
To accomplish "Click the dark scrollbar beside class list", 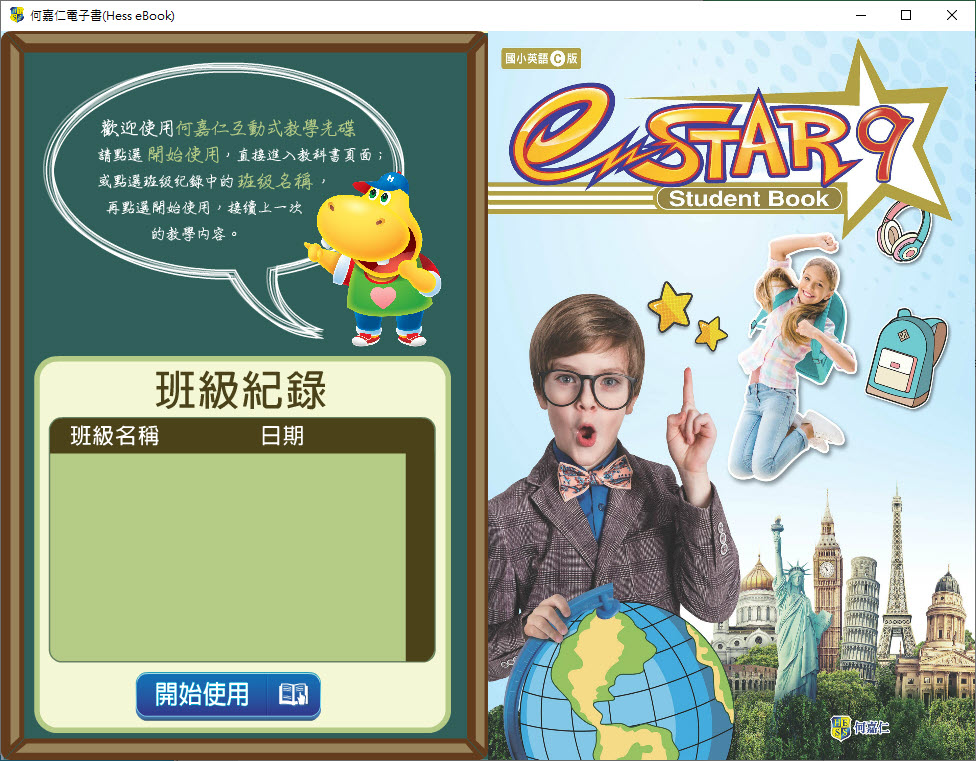I will [x=420, y=556].
